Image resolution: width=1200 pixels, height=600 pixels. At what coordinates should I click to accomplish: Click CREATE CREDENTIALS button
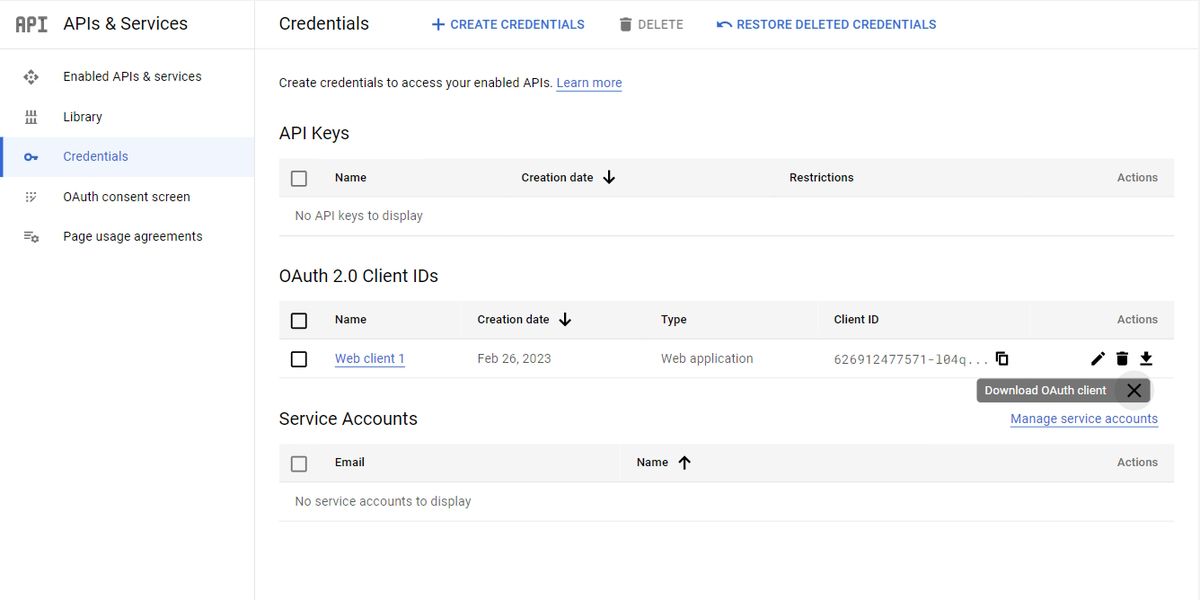point(508,24)
